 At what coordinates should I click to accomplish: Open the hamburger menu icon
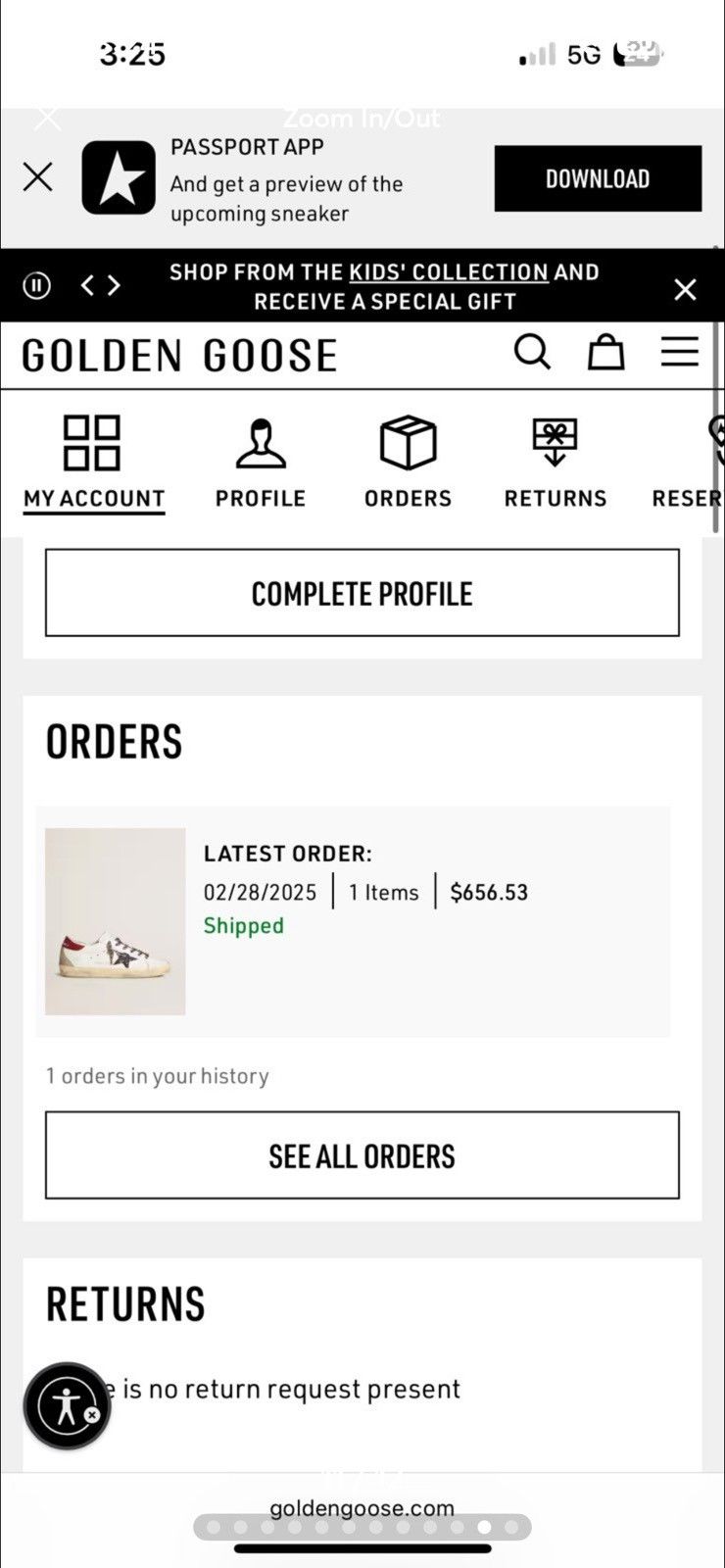point(679,352)
